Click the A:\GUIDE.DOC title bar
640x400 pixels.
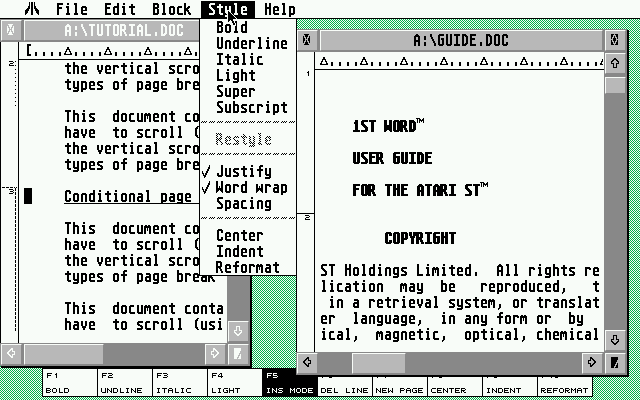coord(461,40)
